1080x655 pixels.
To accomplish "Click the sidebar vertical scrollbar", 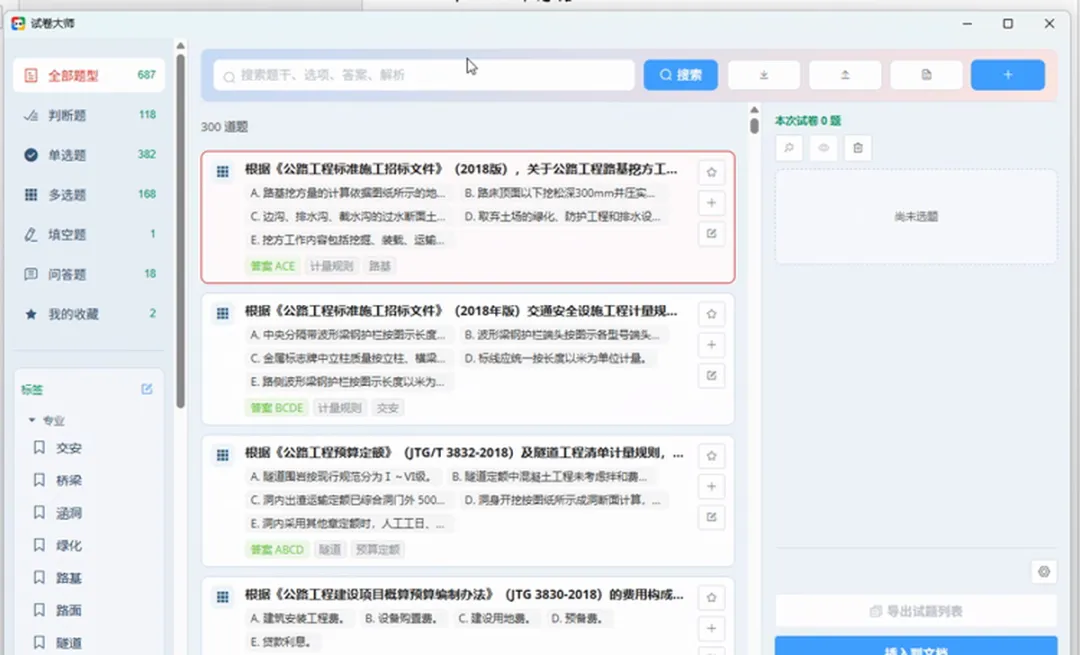I will point(180,231).
